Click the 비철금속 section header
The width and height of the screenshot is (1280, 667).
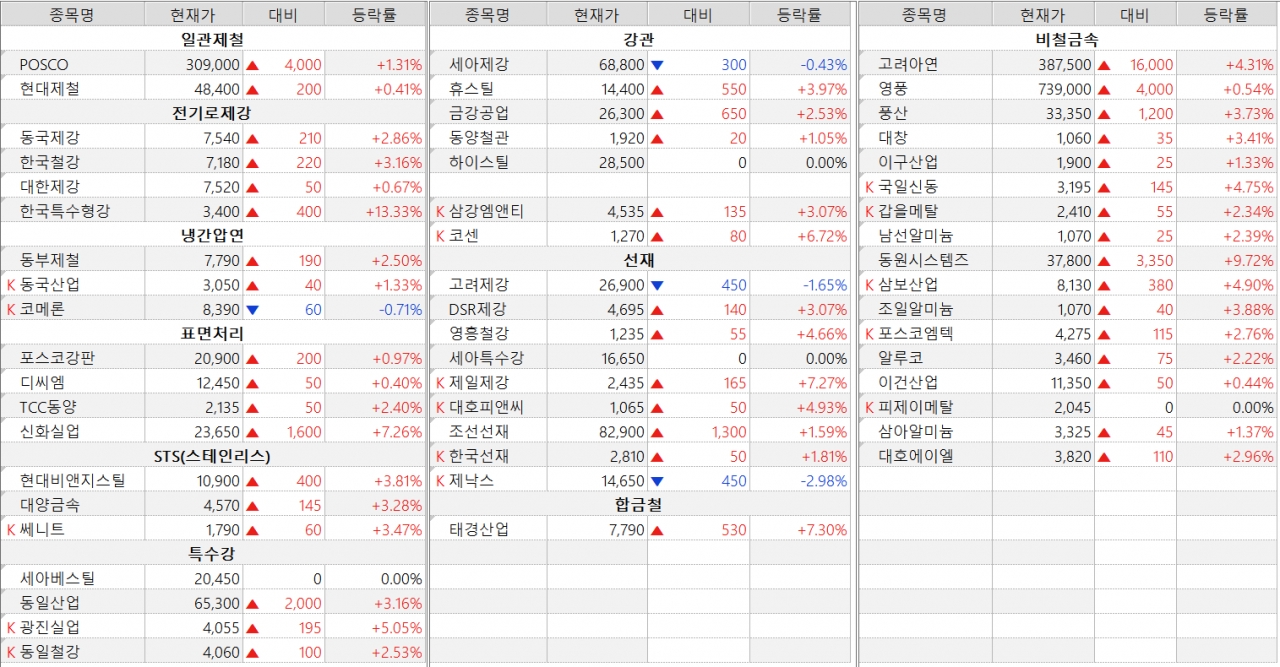pyautogui.click(x=1067, y=40)
